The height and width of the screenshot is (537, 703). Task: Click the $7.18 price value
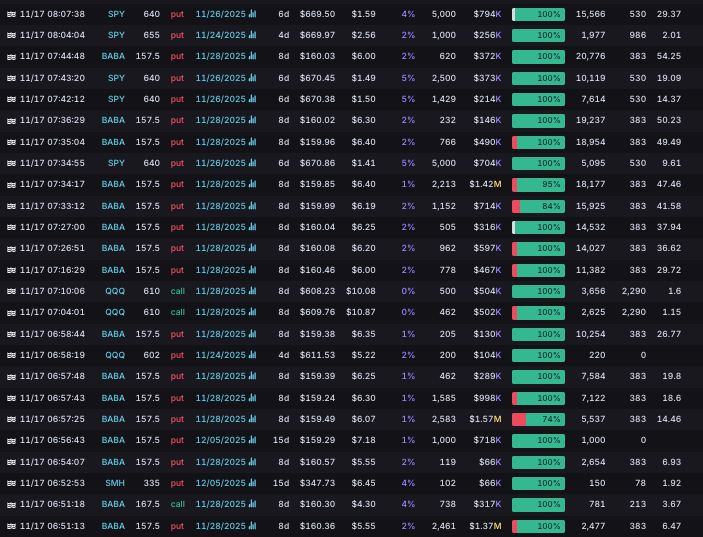364,440
